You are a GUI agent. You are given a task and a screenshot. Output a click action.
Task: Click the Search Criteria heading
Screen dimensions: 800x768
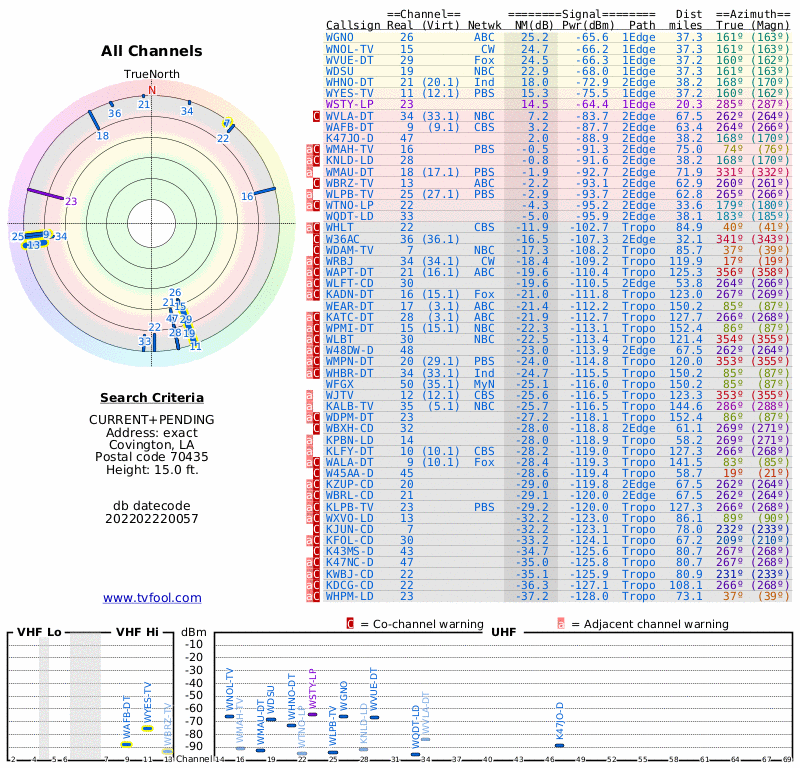tap(152, 398)
